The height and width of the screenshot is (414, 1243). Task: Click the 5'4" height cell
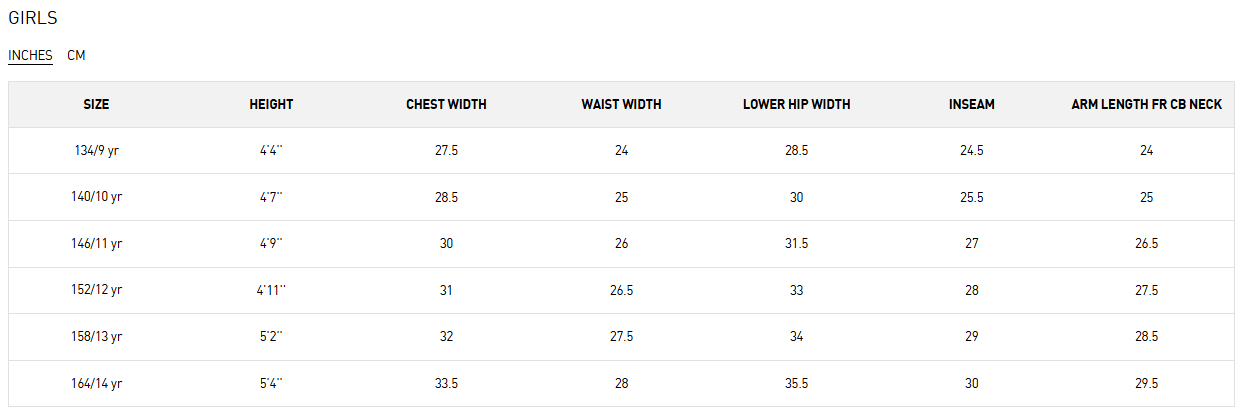(271, 384)
